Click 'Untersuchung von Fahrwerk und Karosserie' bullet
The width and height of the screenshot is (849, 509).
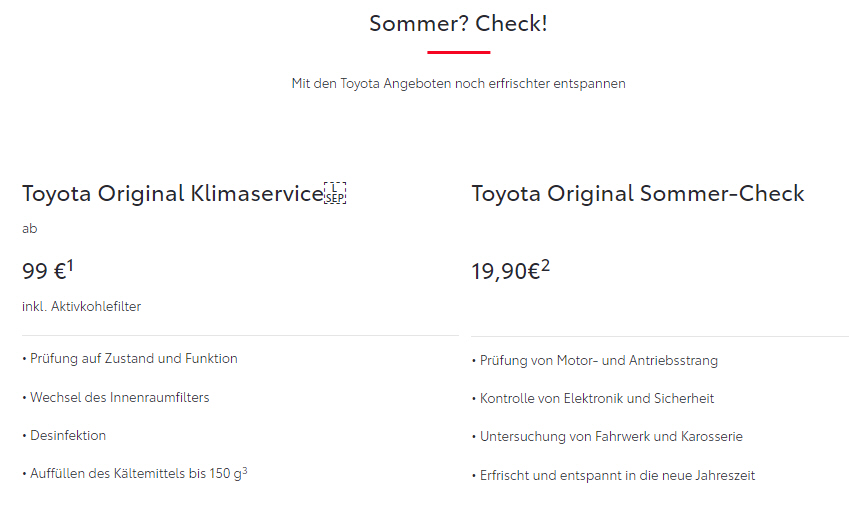pos(607,436)
